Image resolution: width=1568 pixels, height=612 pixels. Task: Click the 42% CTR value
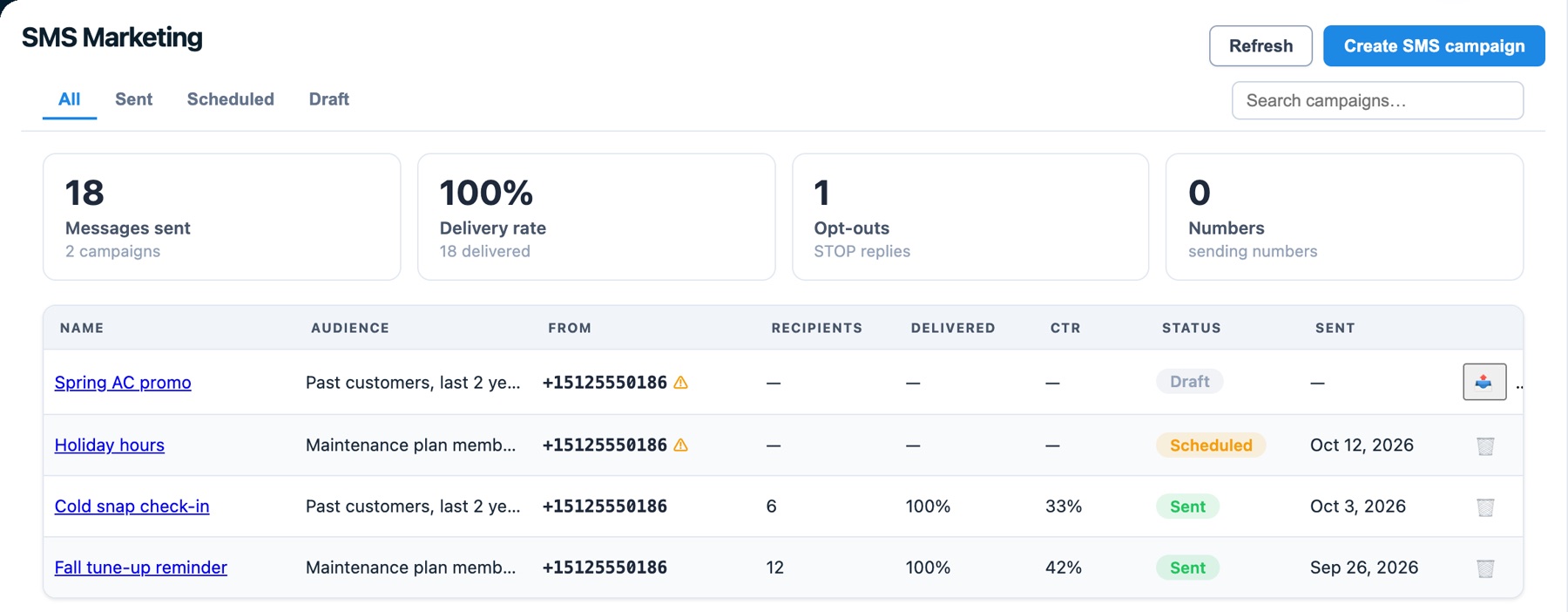pyautogui.click(x=1064, y=568)
